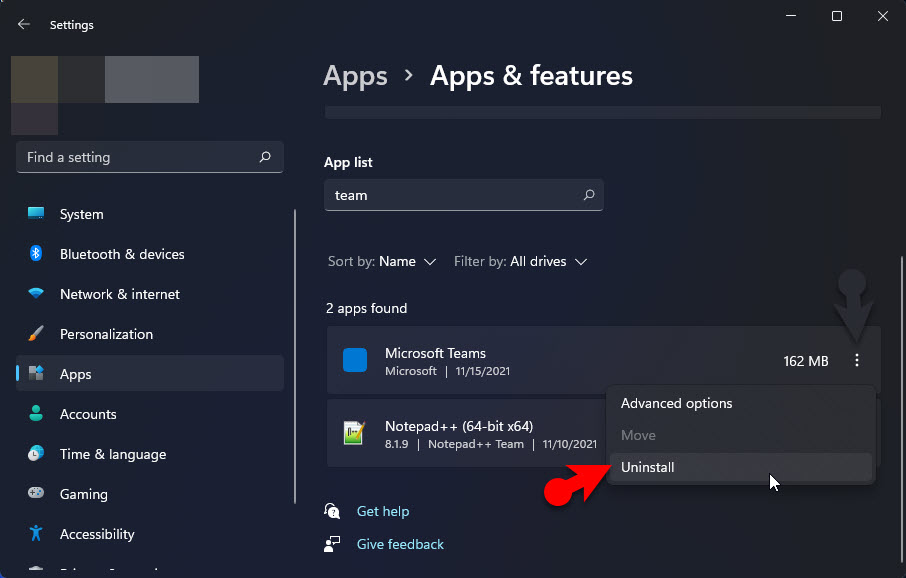Open the Accounts person icon
Viewport: 906px width, 578px height.
coord(36,413)
